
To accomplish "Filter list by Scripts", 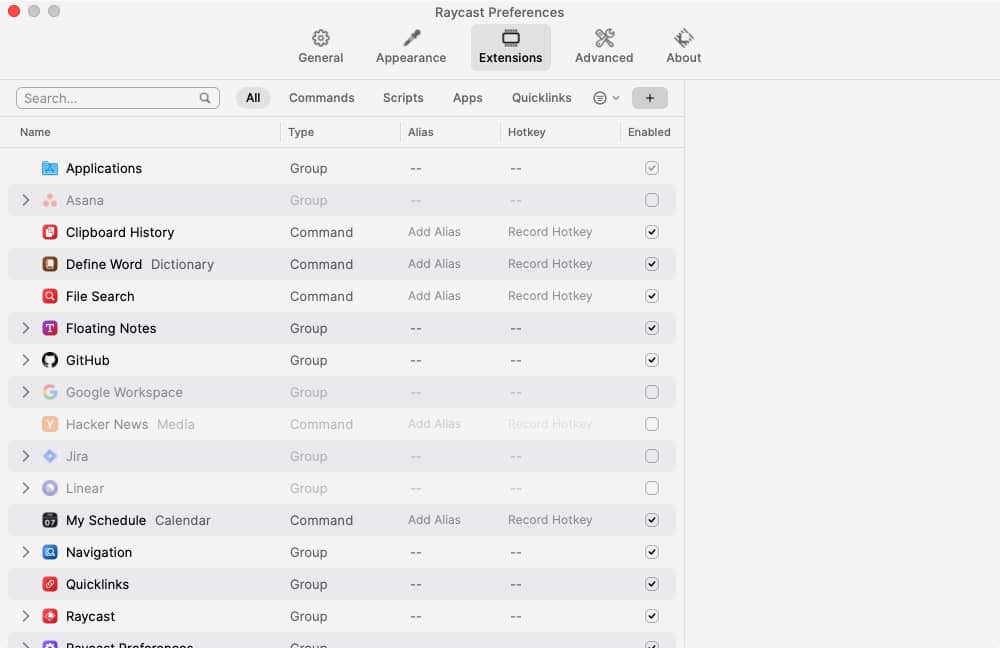I will 403,98.
